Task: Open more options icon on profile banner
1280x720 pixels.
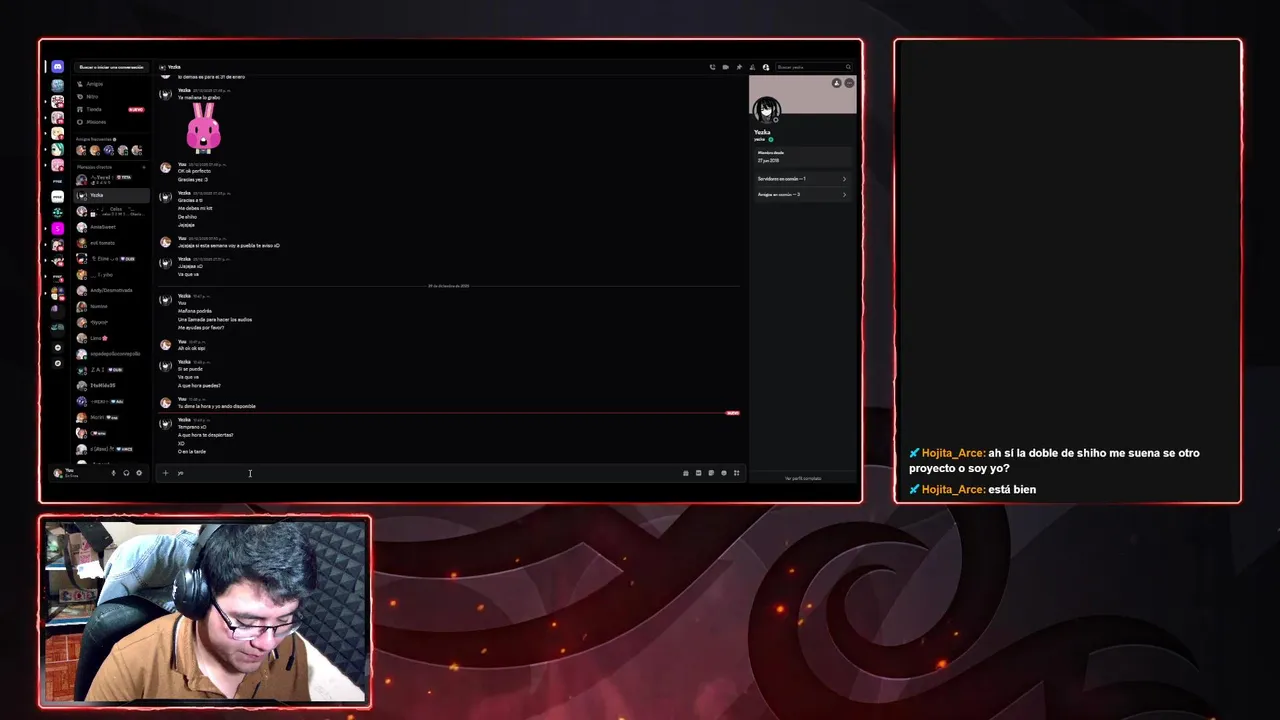Action: 849,83
